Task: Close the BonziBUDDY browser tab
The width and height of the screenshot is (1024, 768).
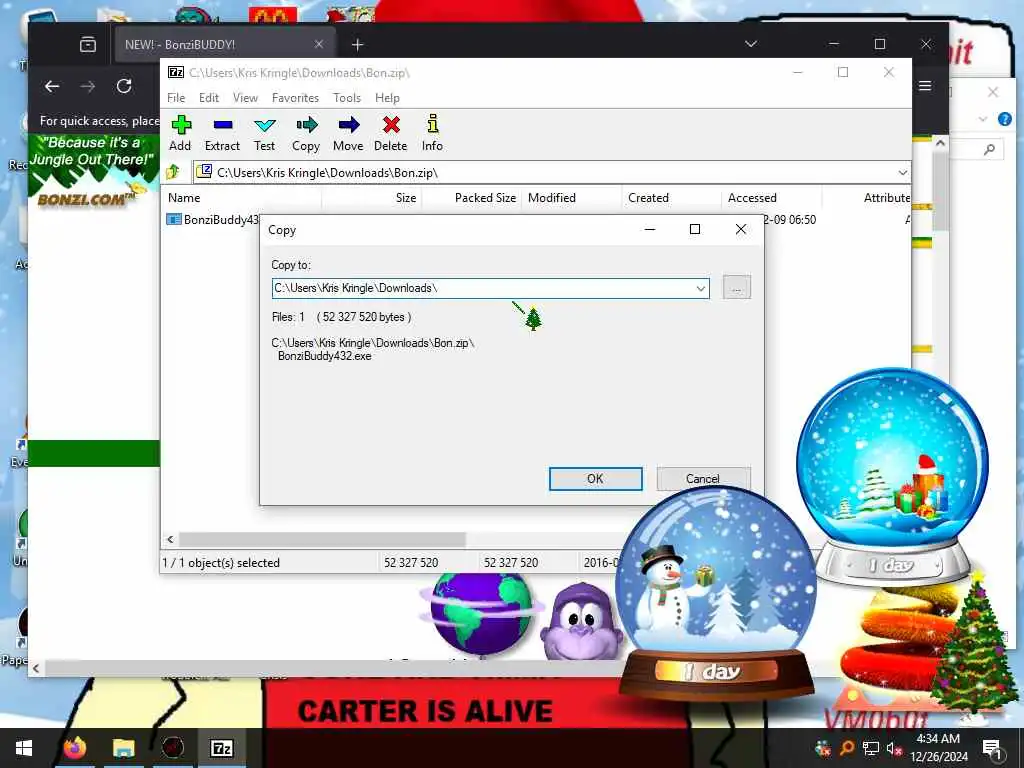Action: pos(319,44)
